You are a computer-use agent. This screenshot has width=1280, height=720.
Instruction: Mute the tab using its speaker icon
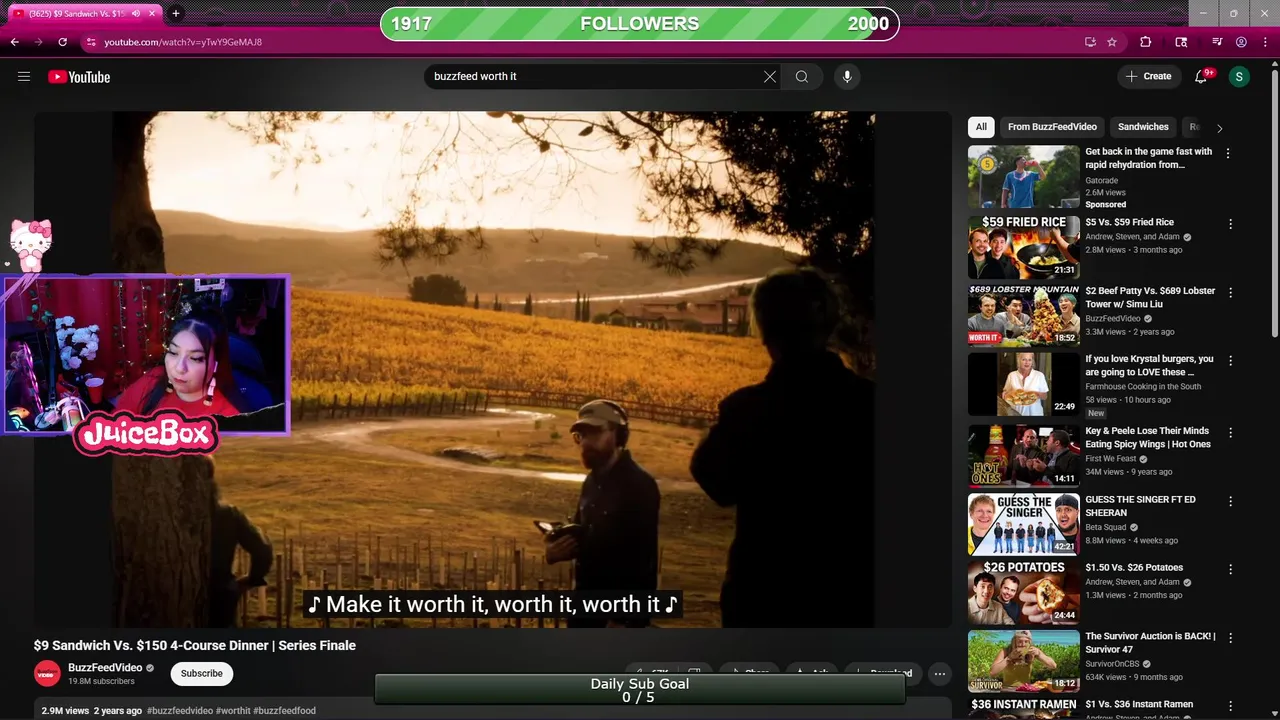[136, 14]
